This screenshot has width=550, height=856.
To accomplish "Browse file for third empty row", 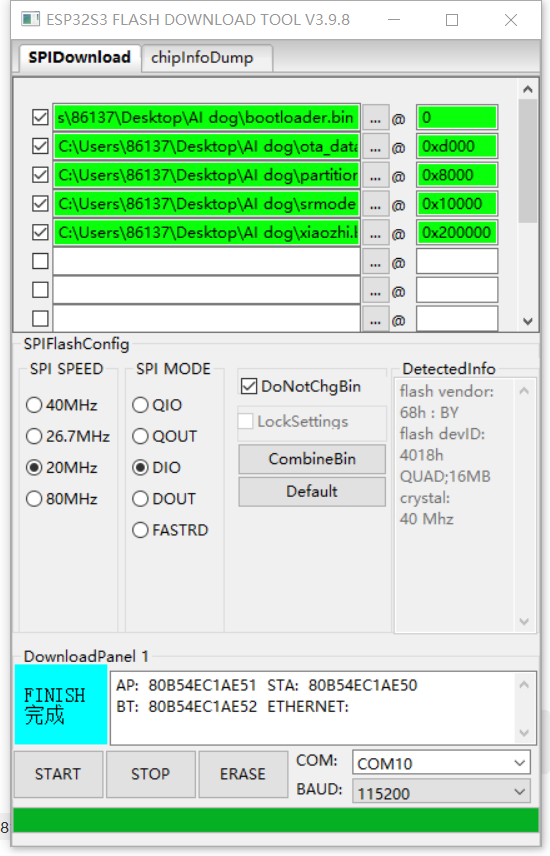I will tap(375, 319).
